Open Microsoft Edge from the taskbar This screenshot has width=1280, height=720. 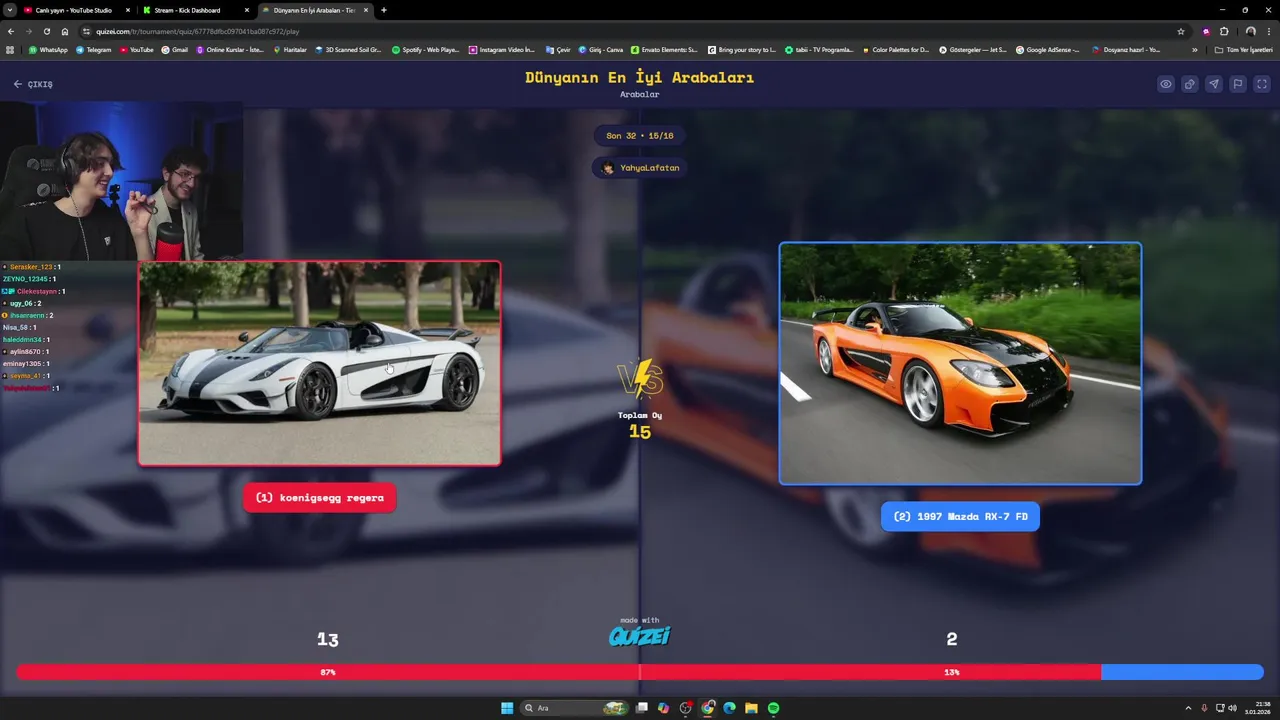tap(729, 708)
